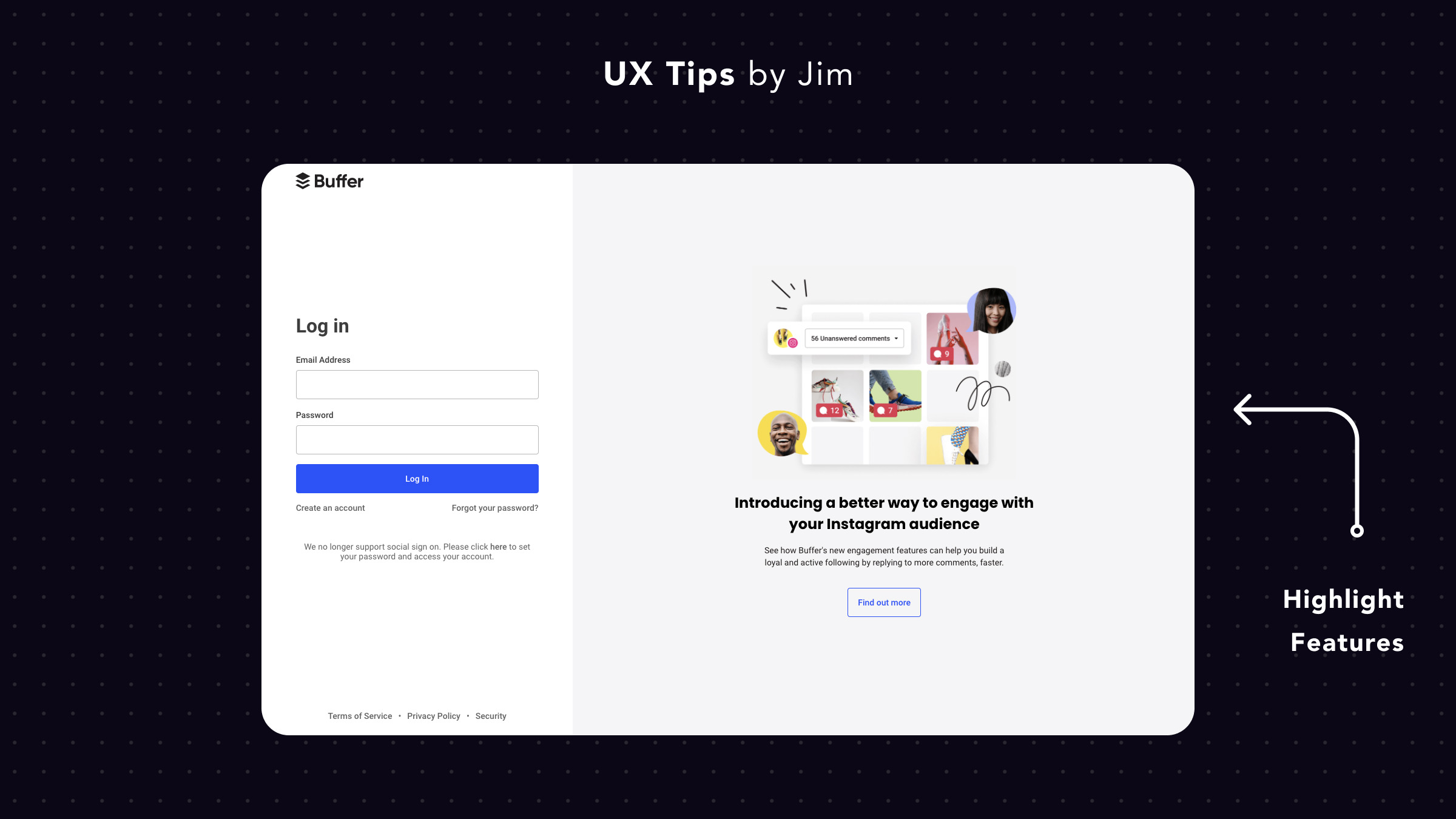Click the Buffer stack/layers logo icon
Image resolution: width=1456 pixels, height=819 pixels.
pyautogui.click(x=300, y=181)
